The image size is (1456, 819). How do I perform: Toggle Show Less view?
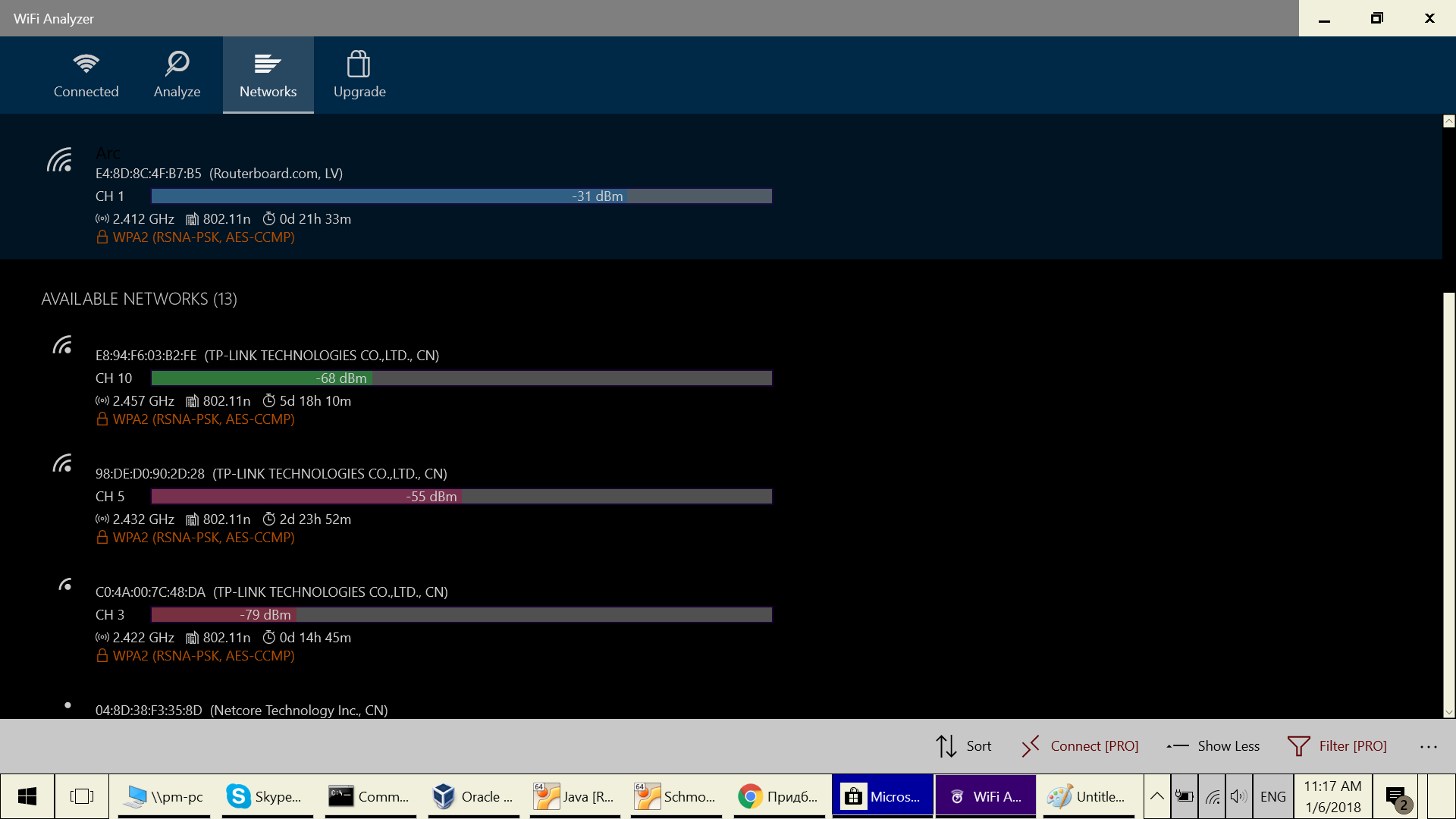tap(1213, 746)
